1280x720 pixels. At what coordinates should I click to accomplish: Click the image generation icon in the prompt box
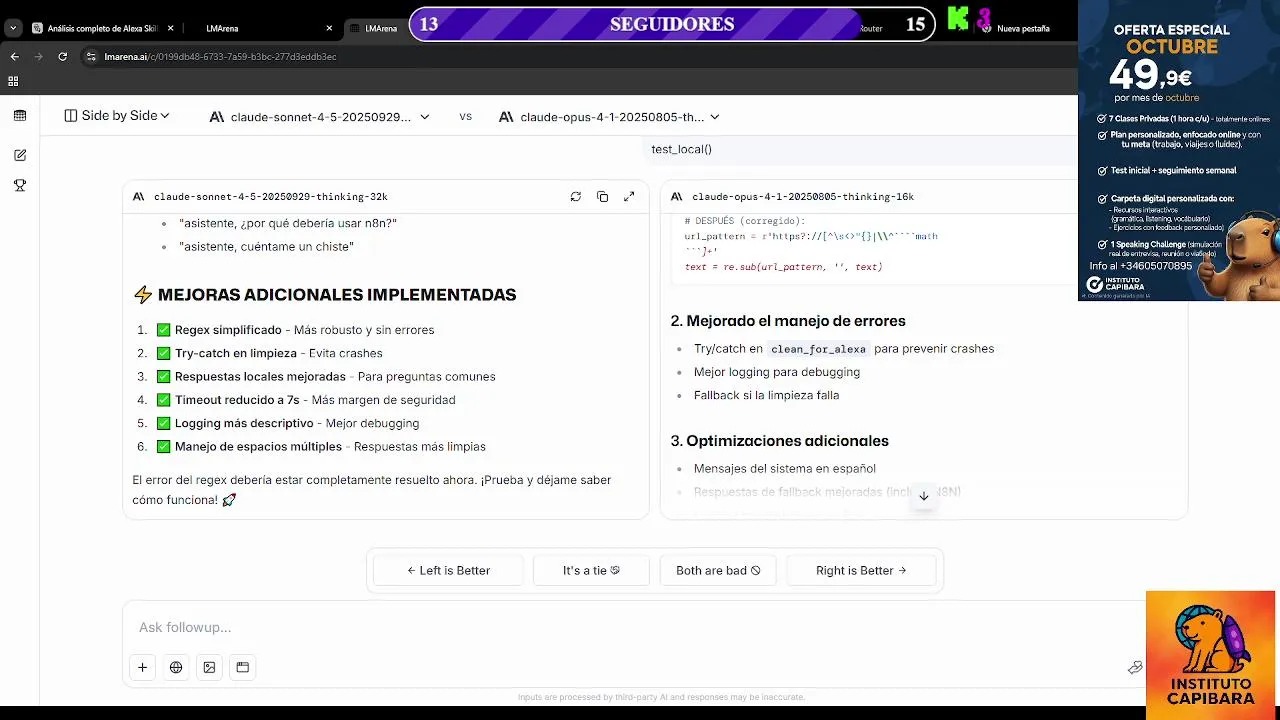(x=209, y=667)
